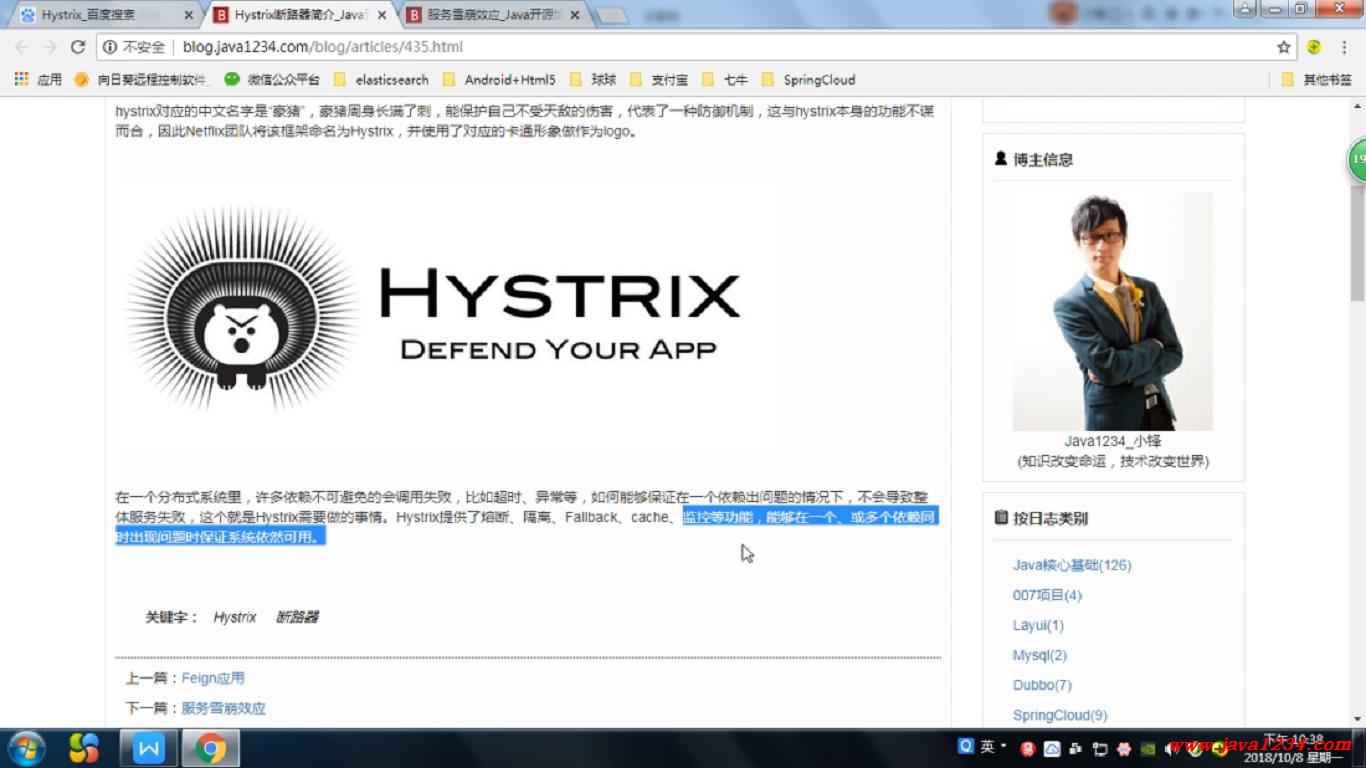This screenshot has height=768, width=1366.
Task: Open the green extension icon beside address bar
Action: [1314, 47]
